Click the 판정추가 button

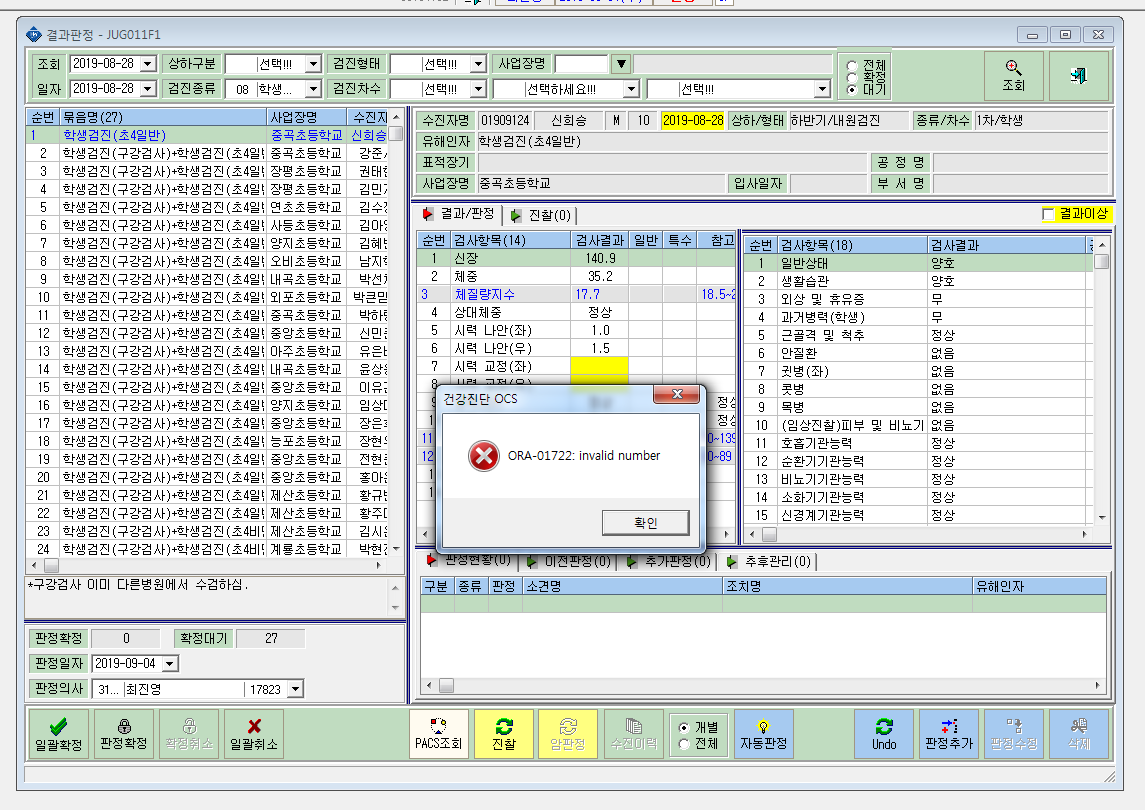tap(949, 733)
